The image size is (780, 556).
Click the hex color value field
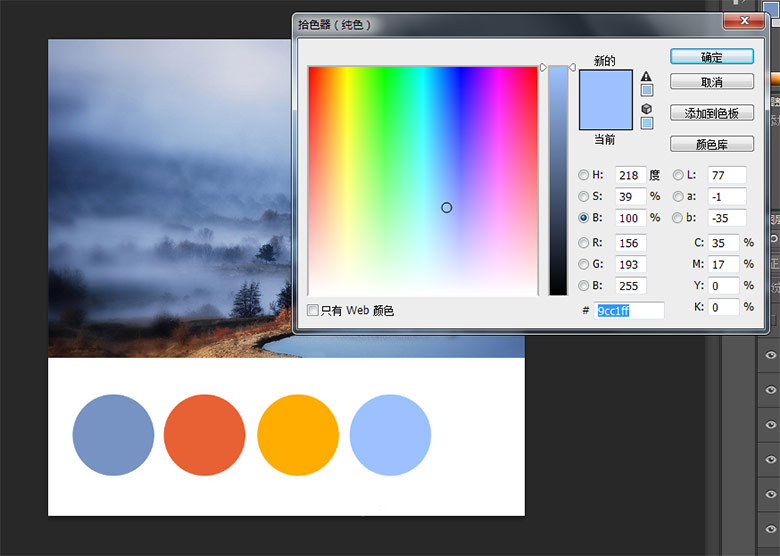(x=629, y=310)
